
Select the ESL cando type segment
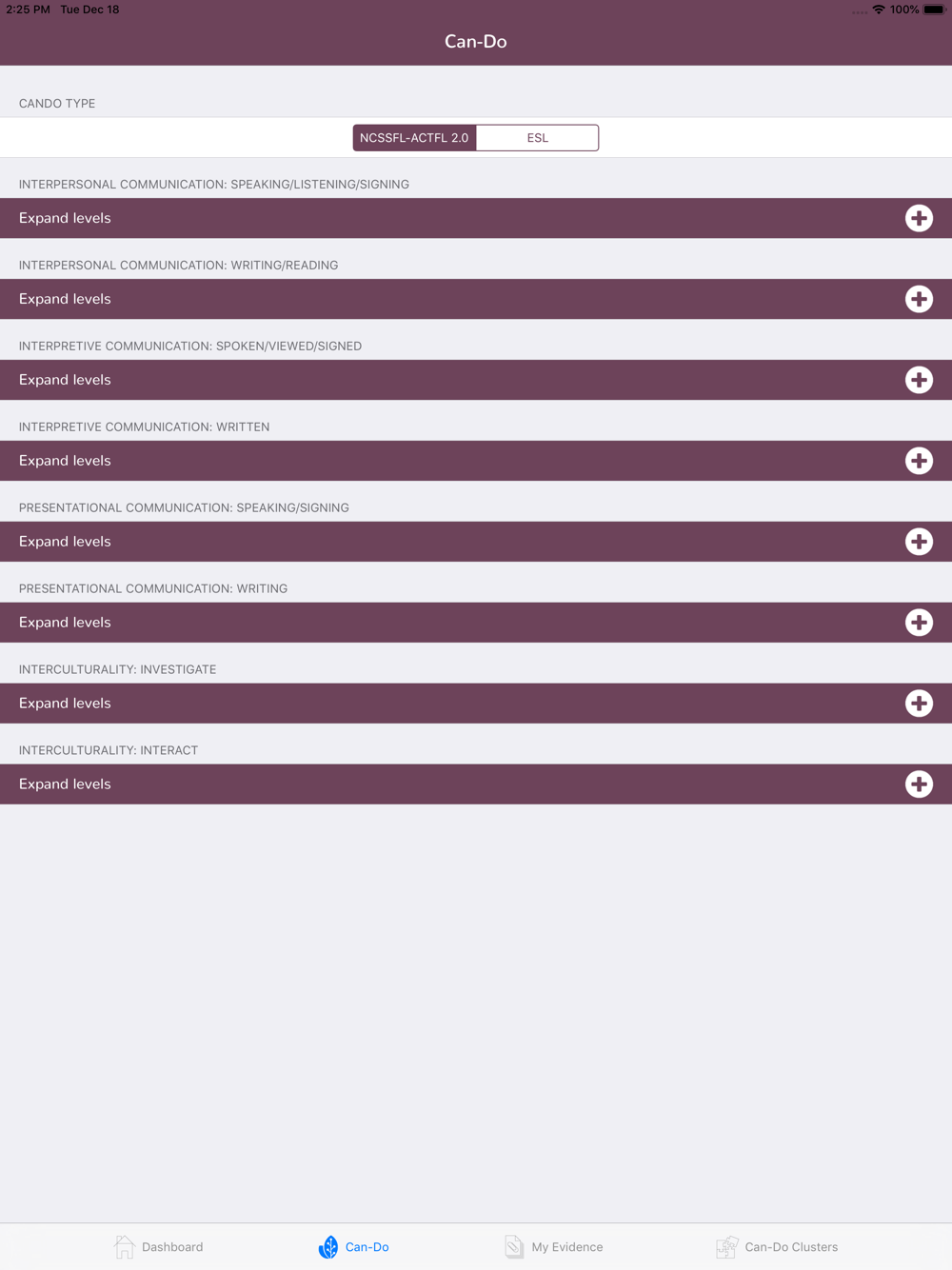point(537,138)
